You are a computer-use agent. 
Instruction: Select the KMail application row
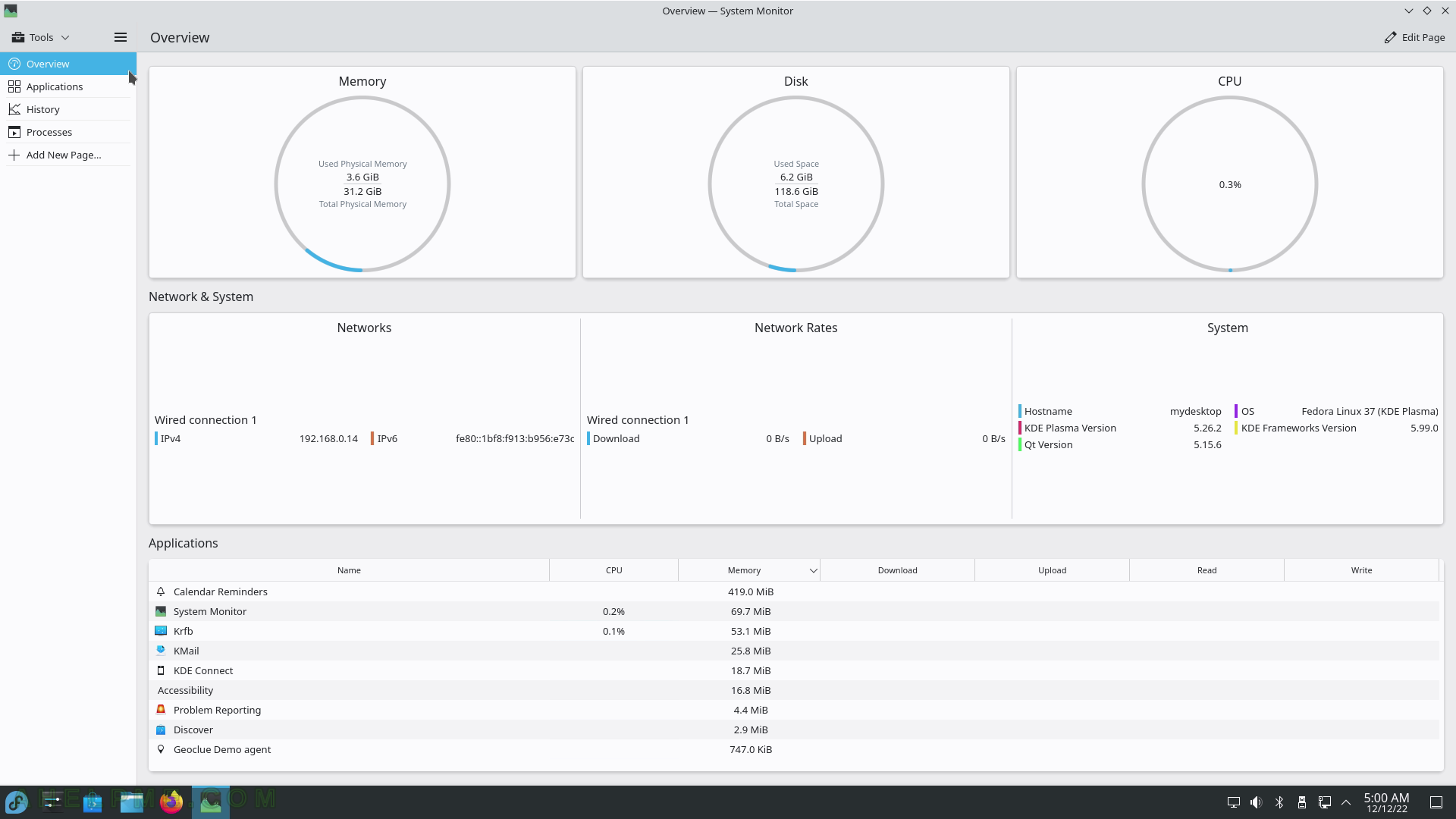pos(794,651)
